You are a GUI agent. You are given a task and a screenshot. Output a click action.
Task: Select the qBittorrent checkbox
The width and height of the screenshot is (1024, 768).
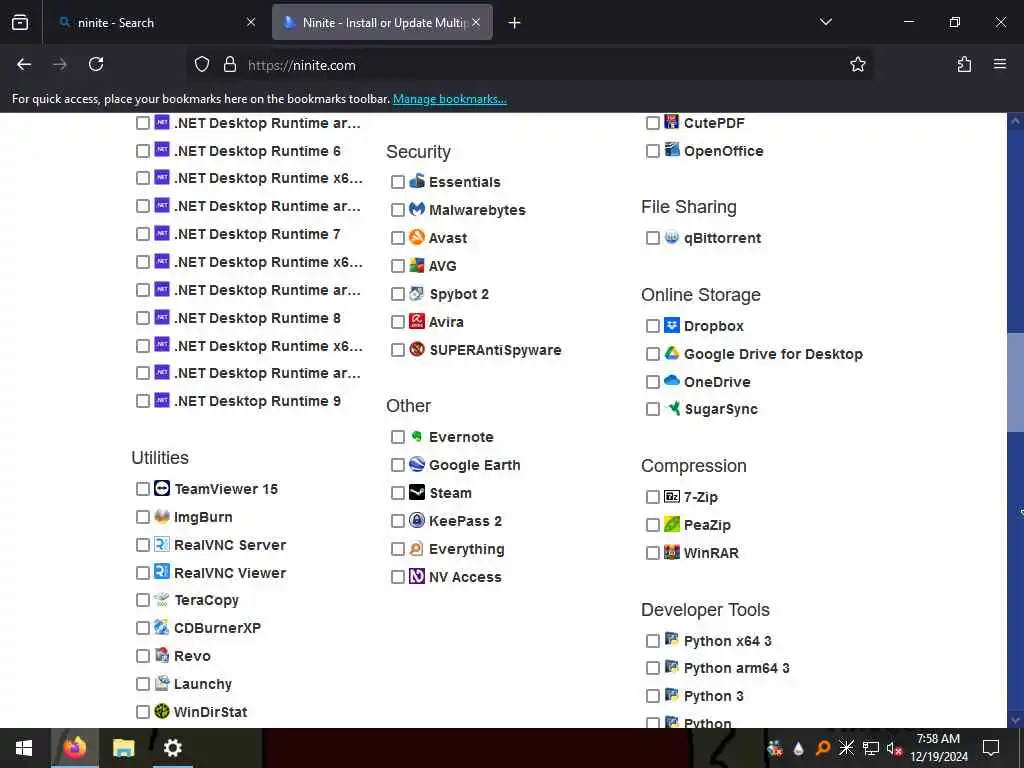pos(652,238)
